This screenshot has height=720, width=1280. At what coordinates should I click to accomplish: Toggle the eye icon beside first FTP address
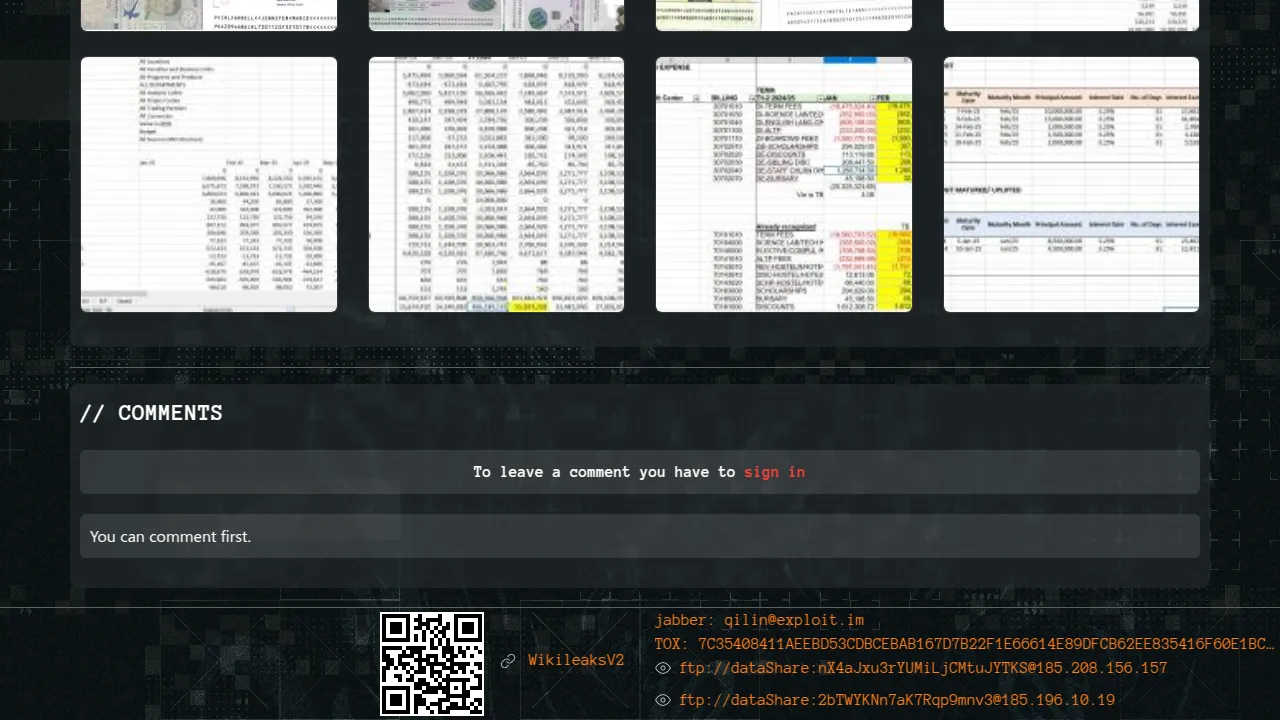point(662,668)
